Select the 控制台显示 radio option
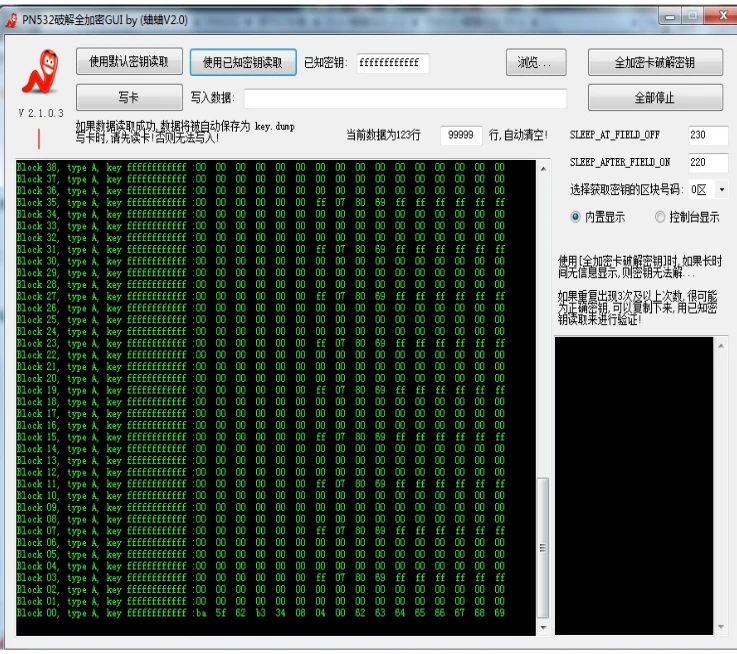Screen dimensions: 737x654 click(x=659, y=216)
